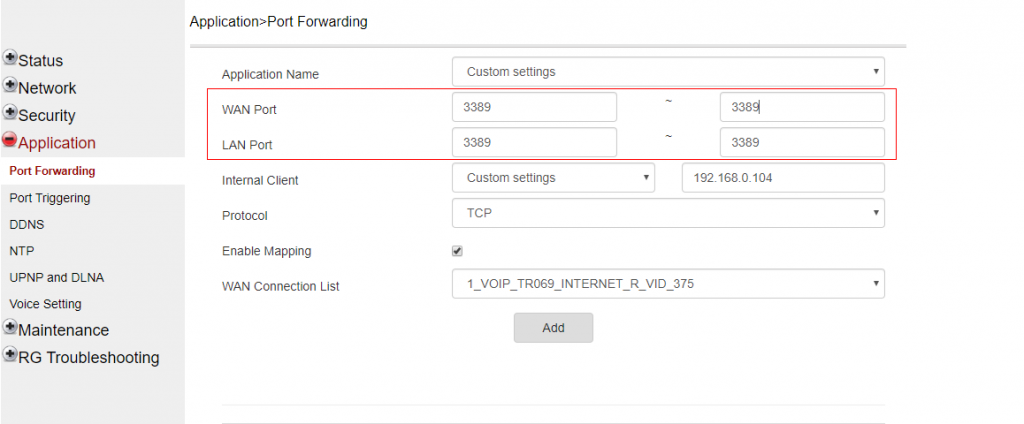Click the internal client IP address field
The width and height of the screenshot is (1024, 424).
point(783,178)
